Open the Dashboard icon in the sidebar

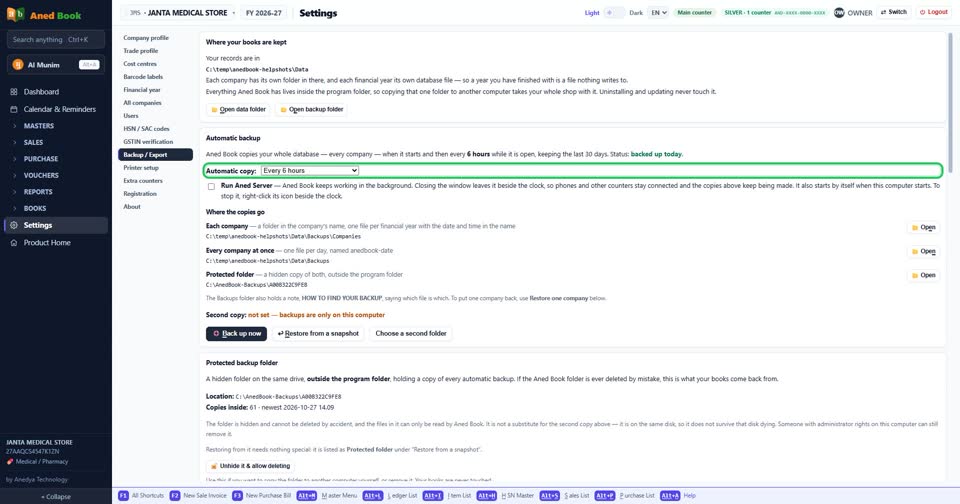pyautogui.click(x=13, y=92)
